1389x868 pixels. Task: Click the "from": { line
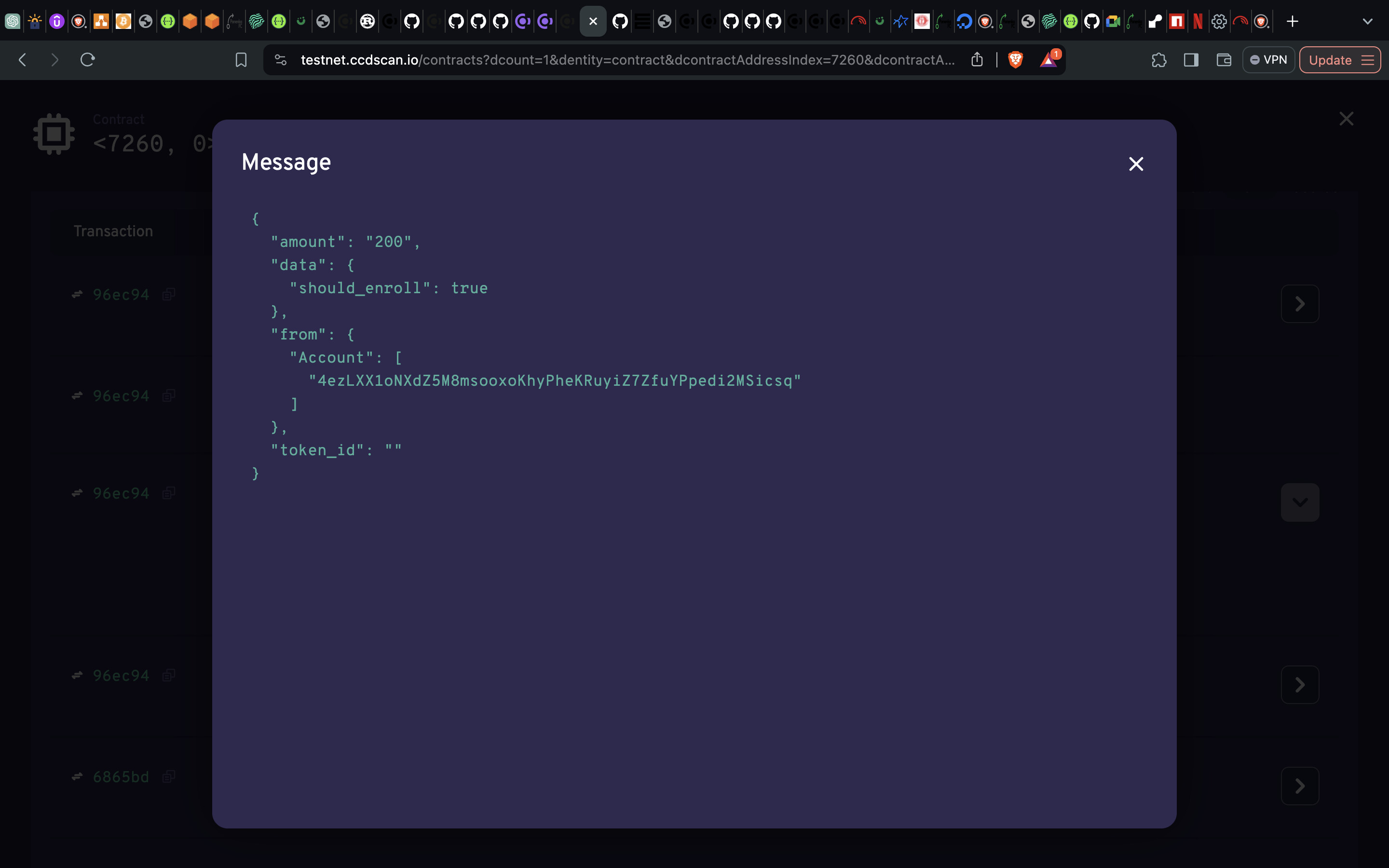pyautogui.click(x=313, y=335)
